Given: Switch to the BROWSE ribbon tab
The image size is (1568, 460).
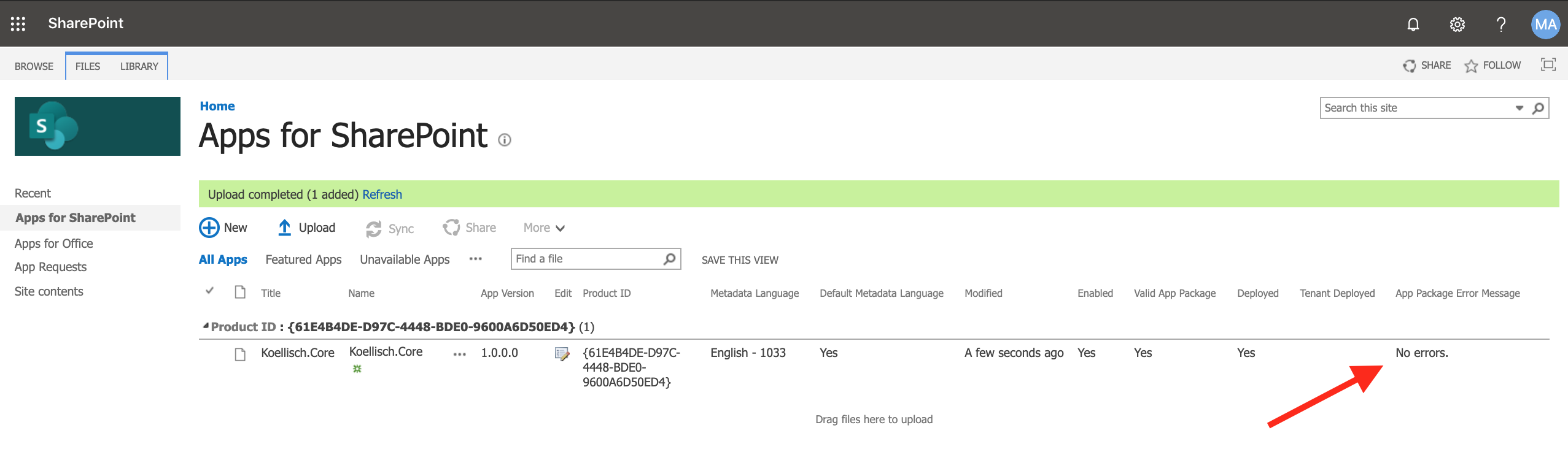Looking at the screenshot, I should click(x=34, y=66).
